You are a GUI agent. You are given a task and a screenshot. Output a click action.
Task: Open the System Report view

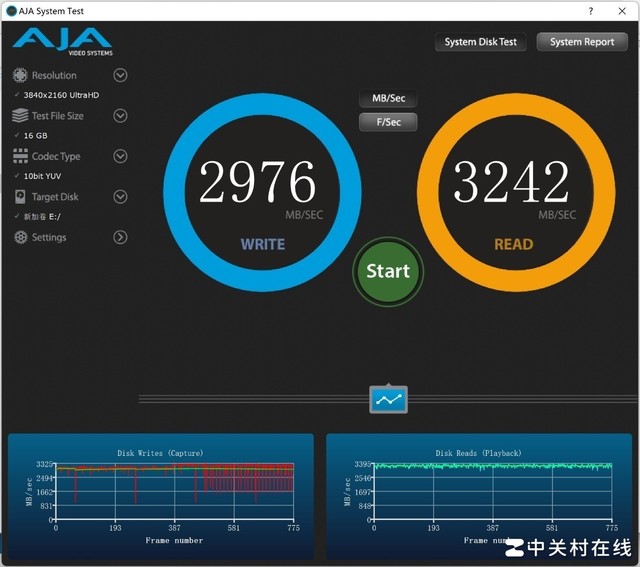click(x=582, y=42)
